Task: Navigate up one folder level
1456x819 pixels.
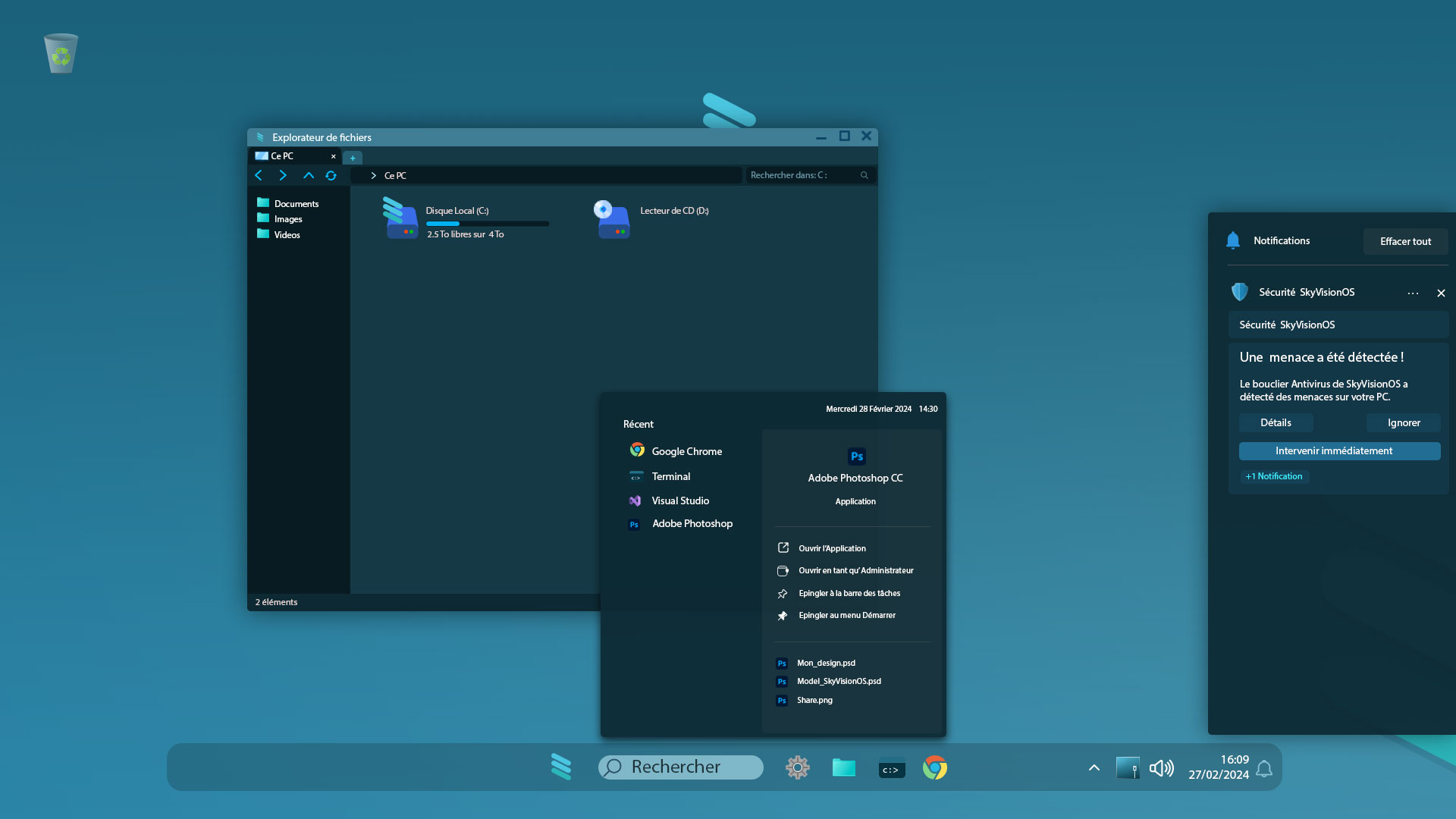Action: (x=308, y=175)
